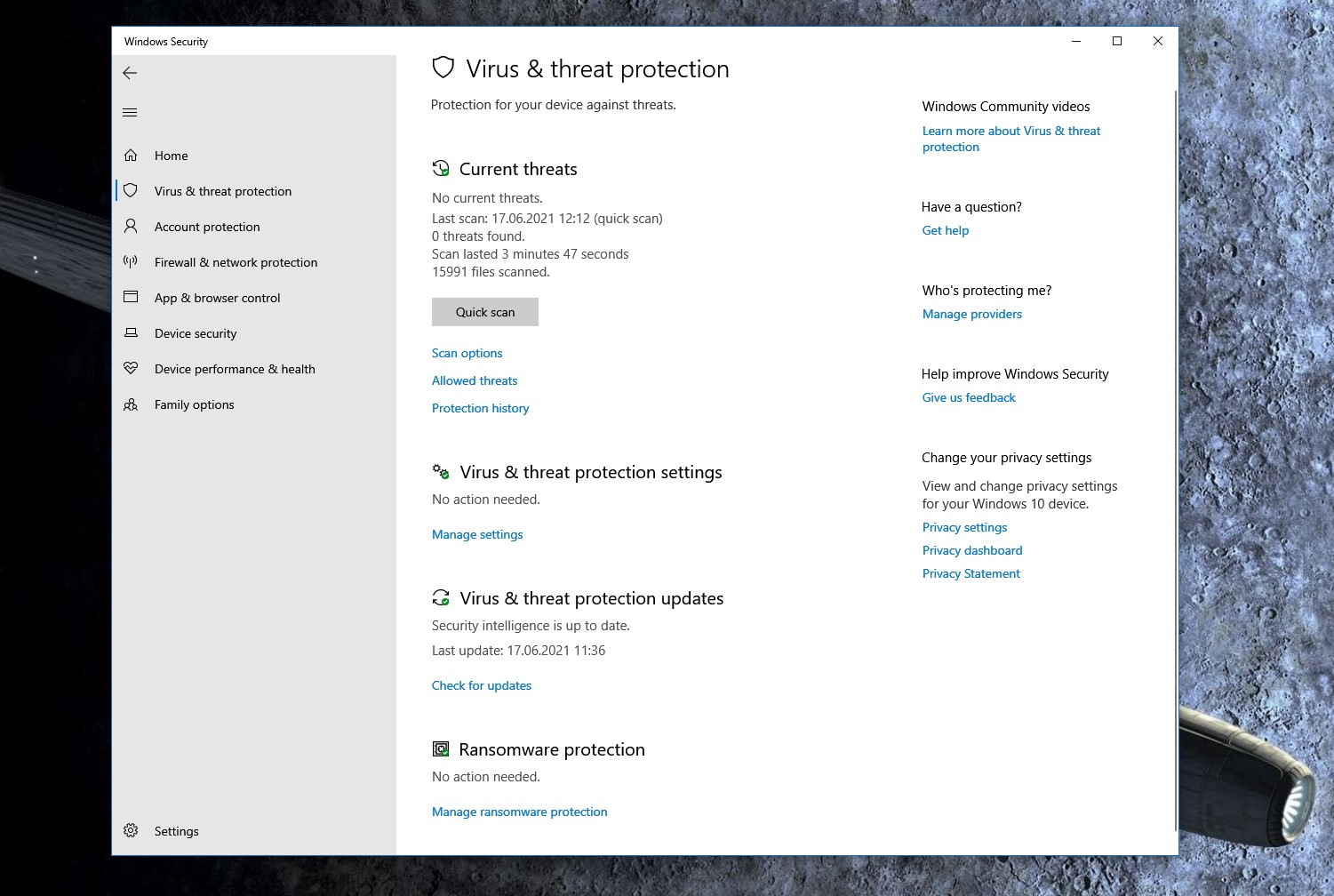Click the Account protection person icon
This screenshot has width=1334, height=896.
(131, 227)
